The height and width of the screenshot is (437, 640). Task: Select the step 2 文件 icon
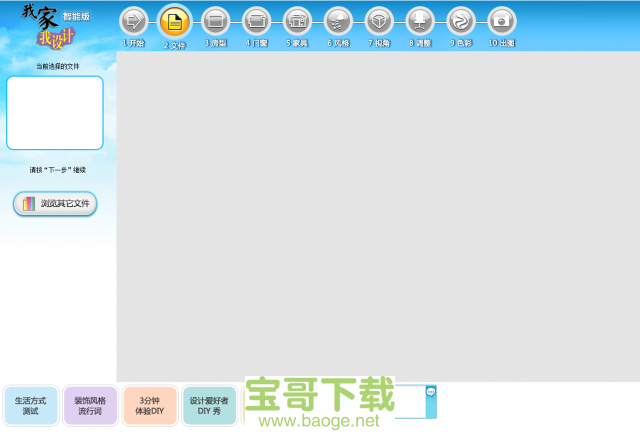pos(175,21)
